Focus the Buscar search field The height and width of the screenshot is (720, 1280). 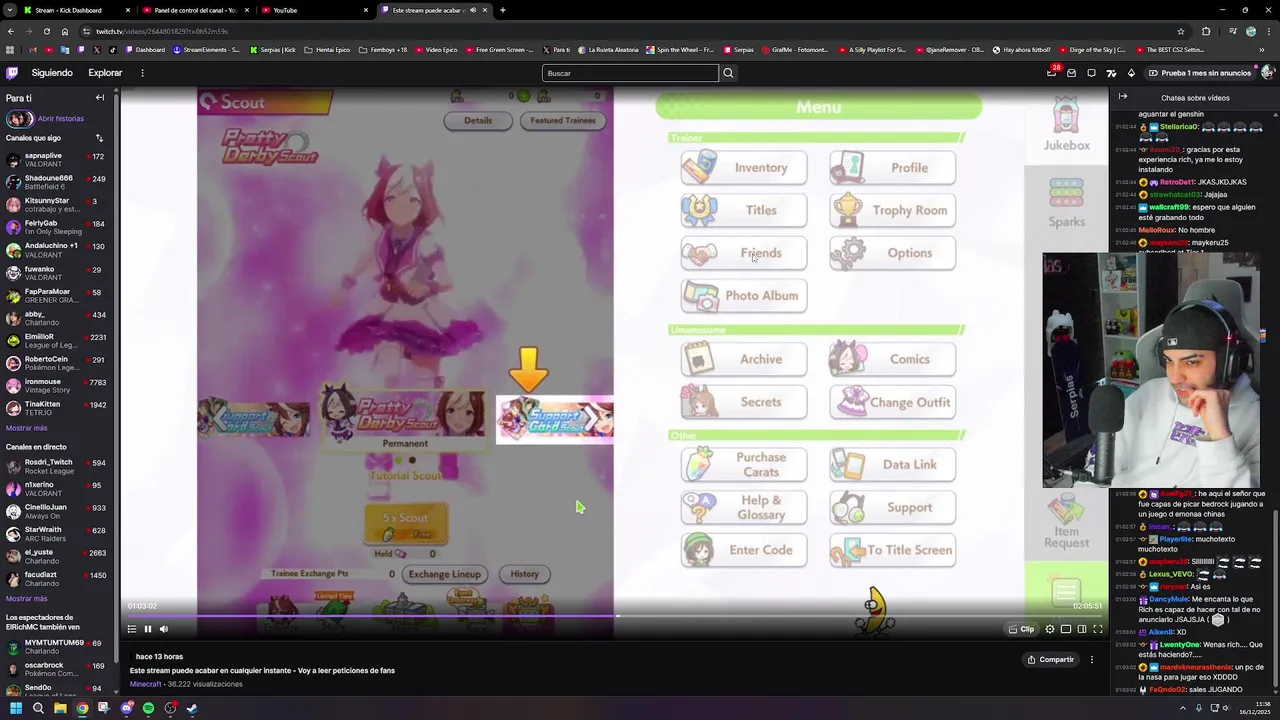coord(630,73)
